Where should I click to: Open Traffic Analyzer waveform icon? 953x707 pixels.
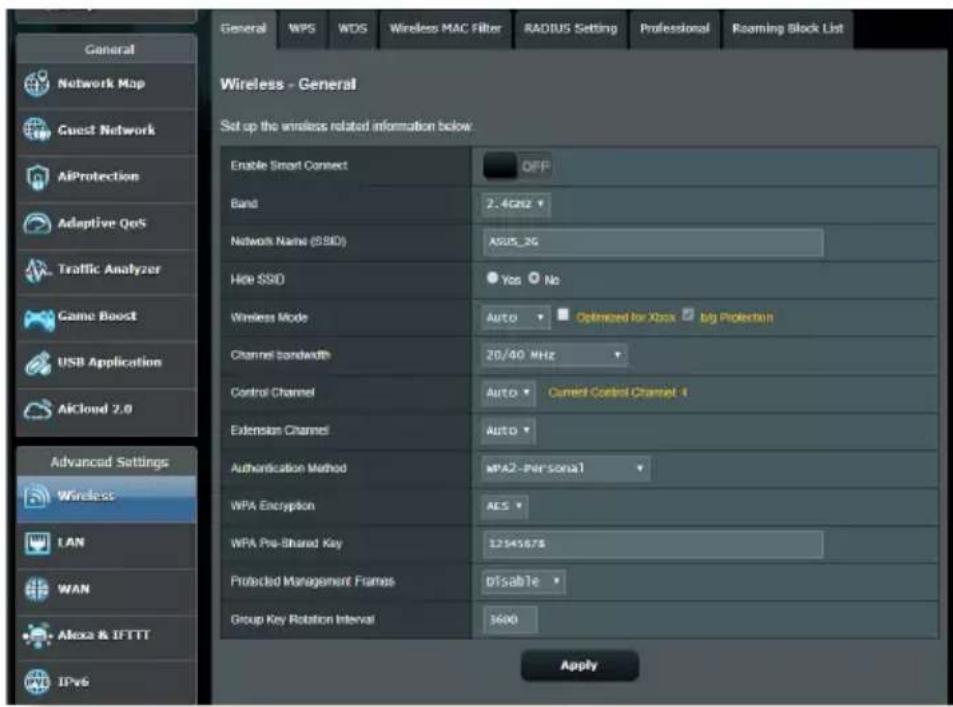[x=37, y=270]
